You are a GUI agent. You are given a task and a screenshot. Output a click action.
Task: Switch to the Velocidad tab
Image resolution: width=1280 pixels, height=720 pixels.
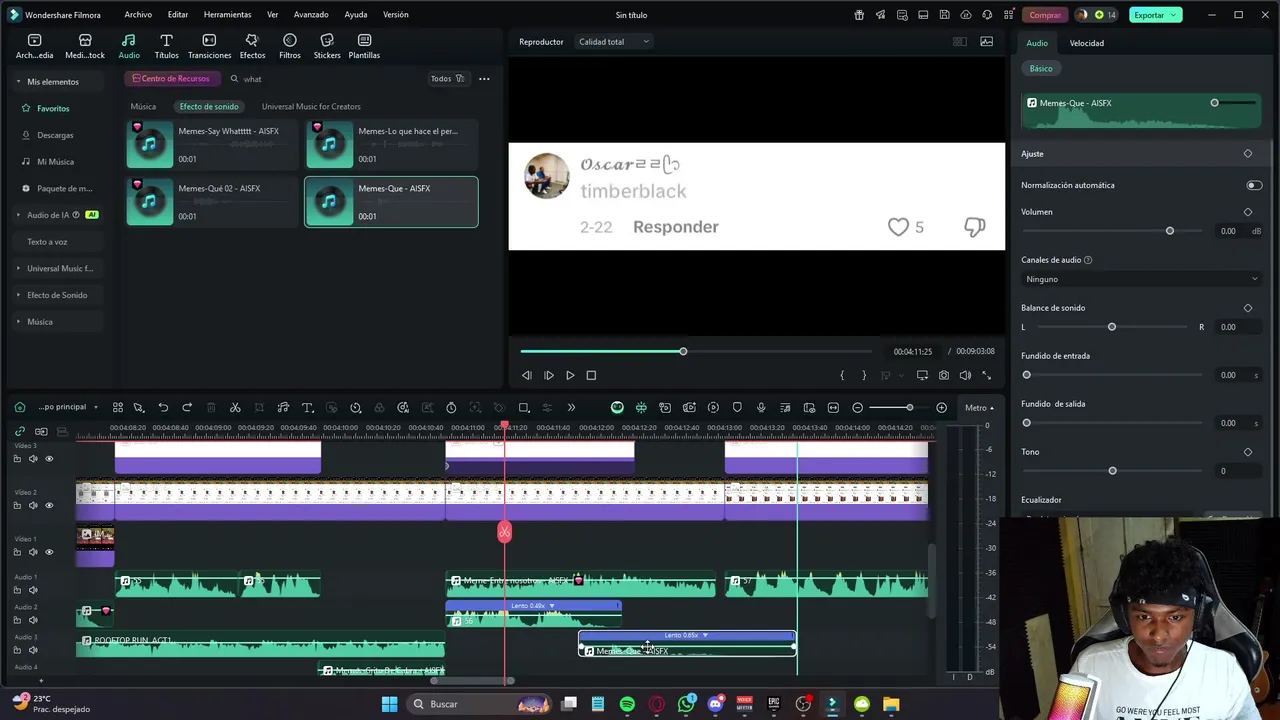click(x=1086, y=43)
